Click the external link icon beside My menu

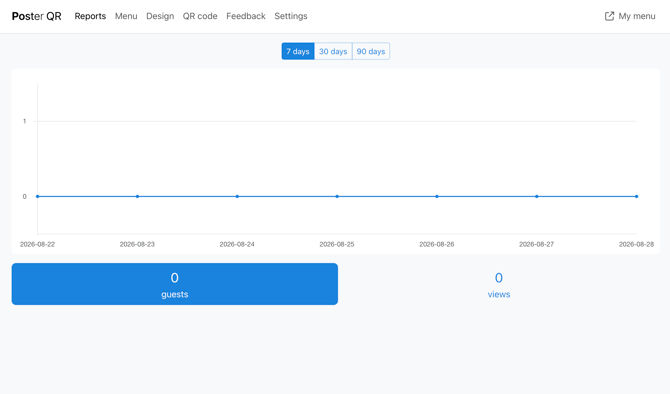[609, 16]
